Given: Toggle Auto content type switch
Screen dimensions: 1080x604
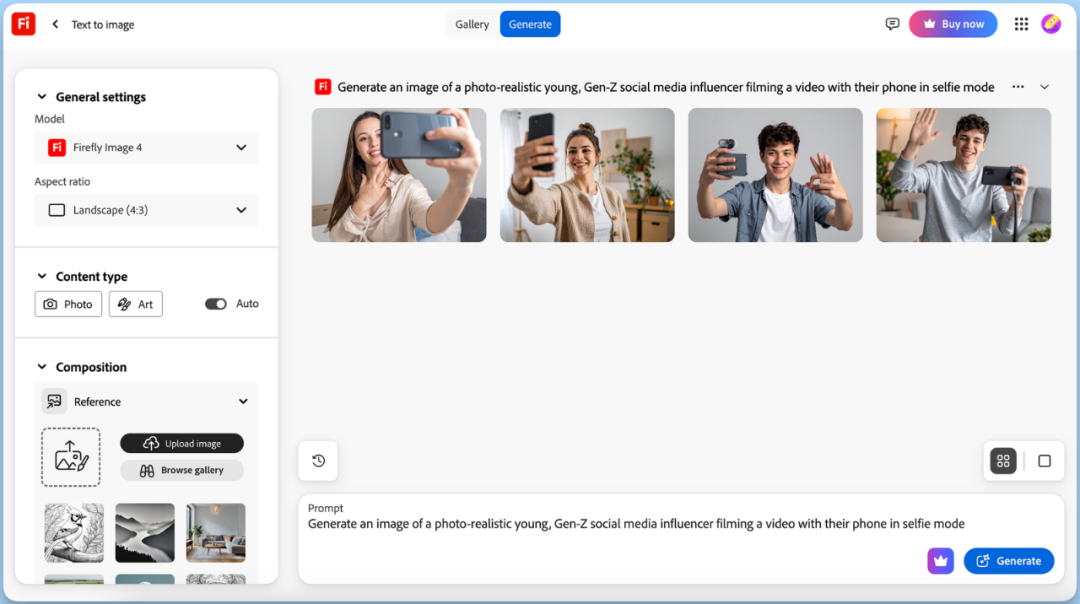Looking at the screenshot, I should coord(216,303).
